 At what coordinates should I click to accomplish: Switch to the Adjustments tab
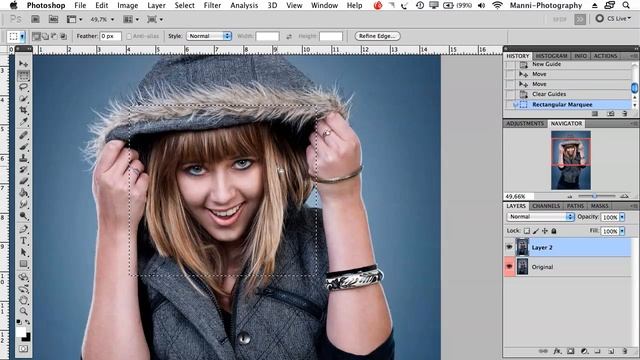click(525, 124)
